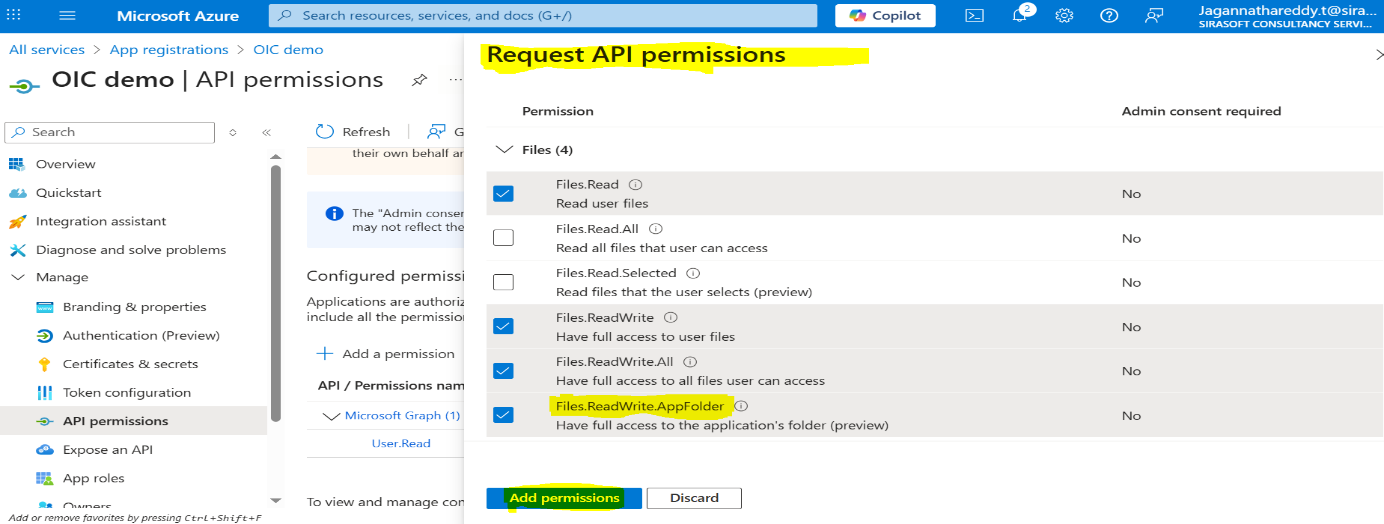Image resolution: width=1384 pixels, height=524 pixels.
Task: Launch Cloud Shell from top bar
Action: coord(973,15)
